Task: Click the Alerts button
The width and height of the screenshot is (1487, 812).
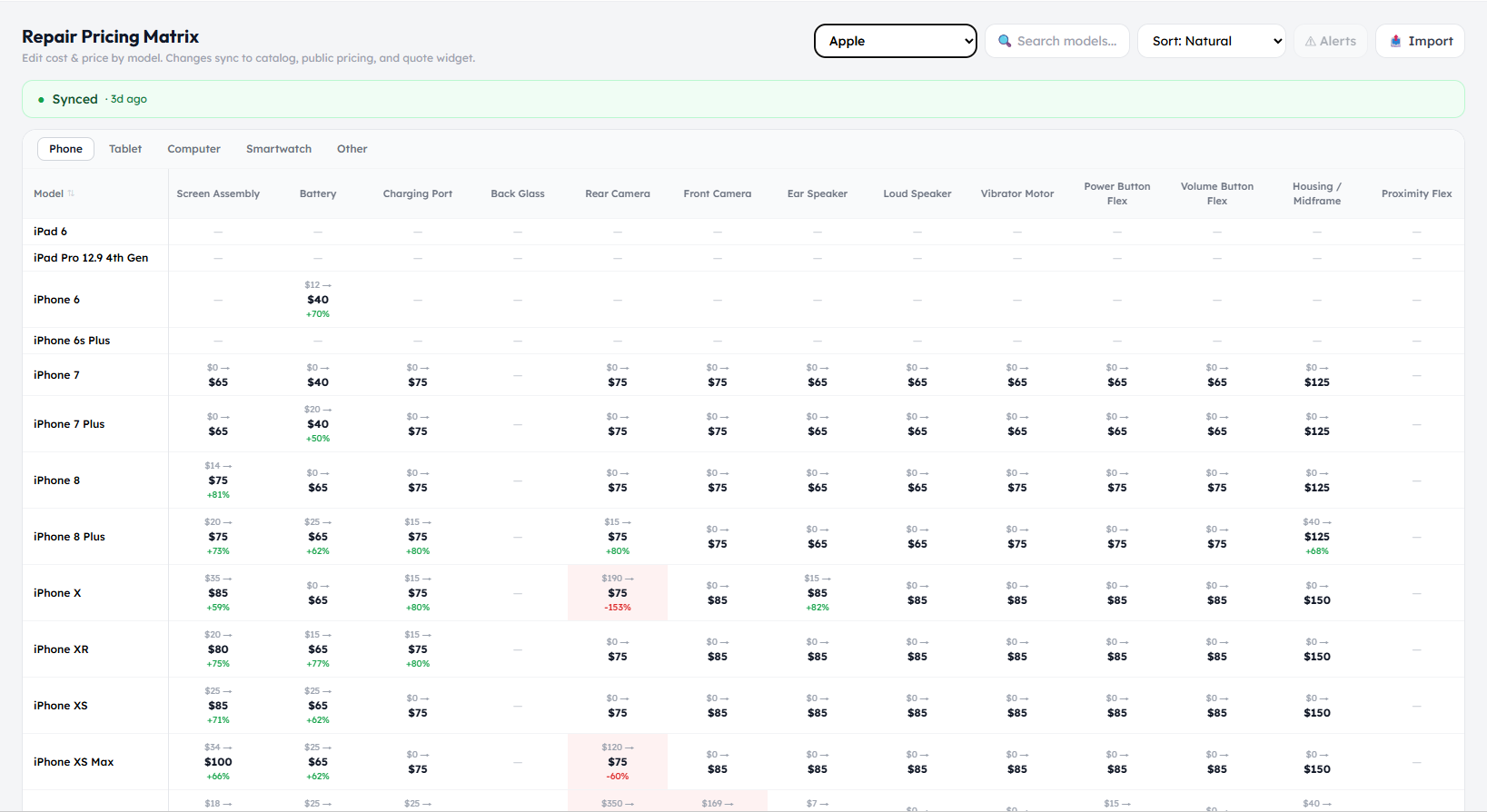Action: [1331, 41]
